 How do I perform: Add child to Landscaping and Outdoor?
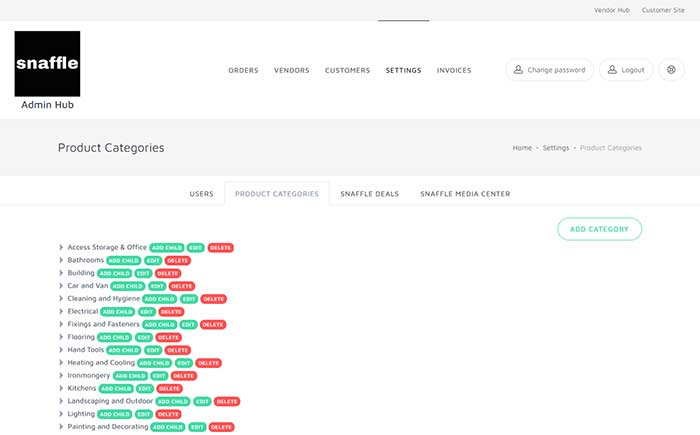(173, 402)
